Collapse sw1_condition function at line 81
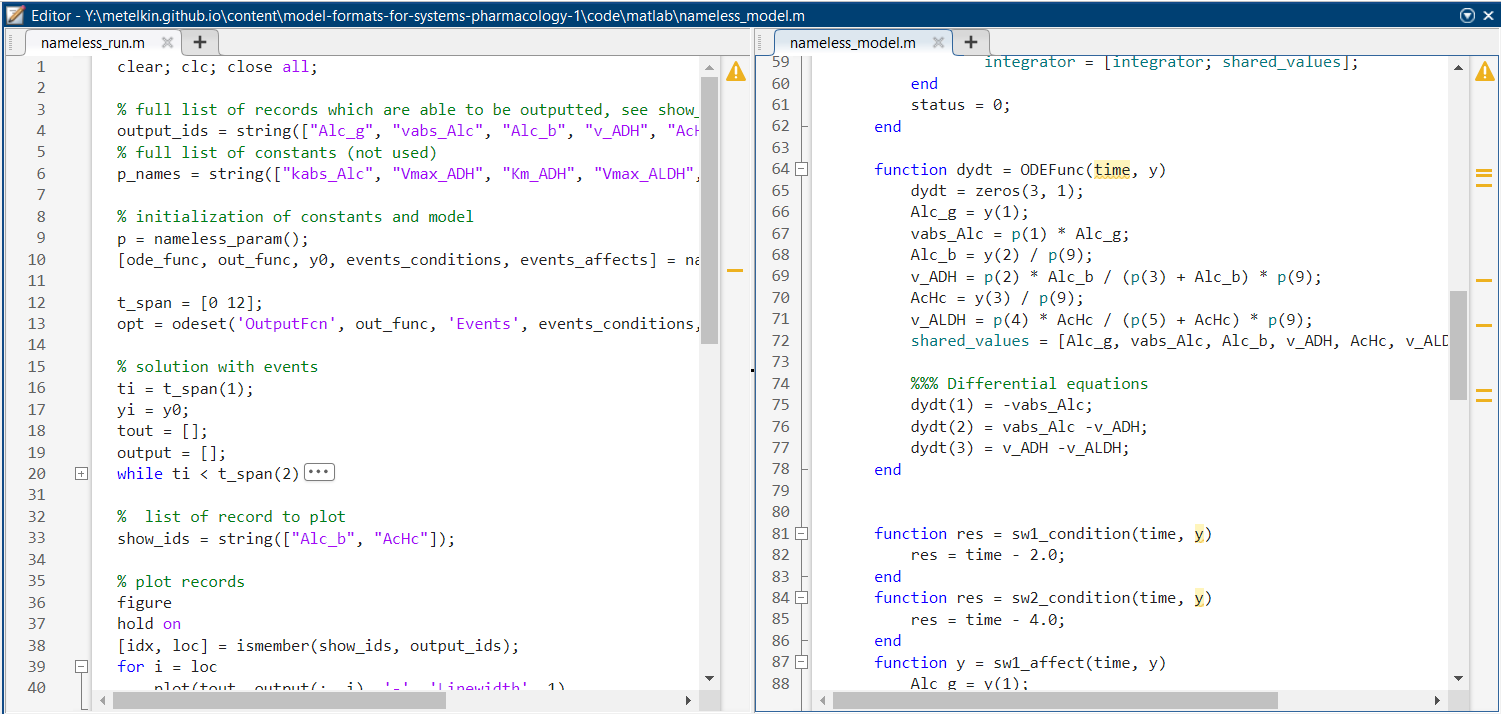This screenshot has width=1501, height=714. click(x=801, y=534)
